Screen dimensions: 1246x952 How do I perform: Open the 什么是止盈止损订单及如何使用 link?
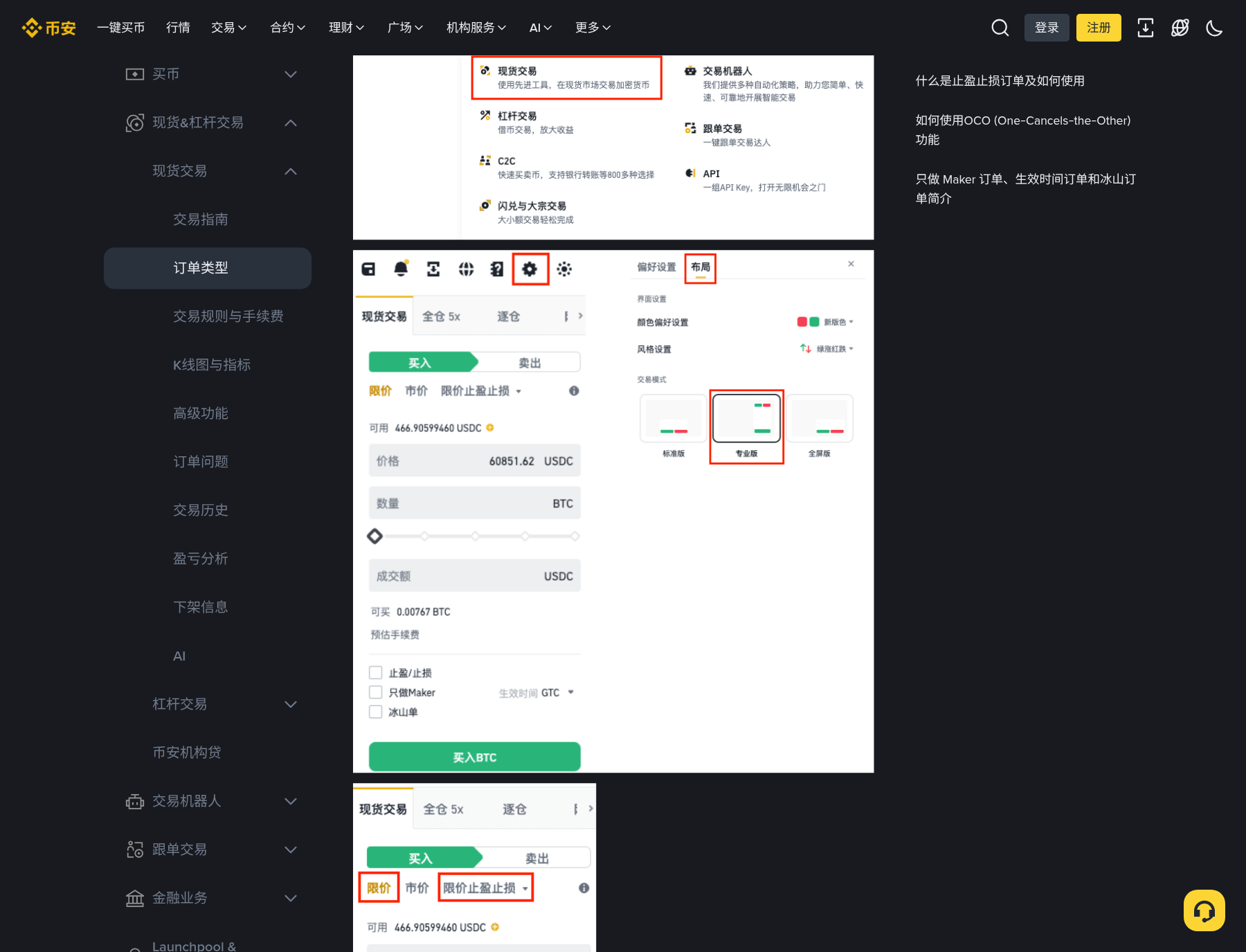click(x=1000, y=81)
